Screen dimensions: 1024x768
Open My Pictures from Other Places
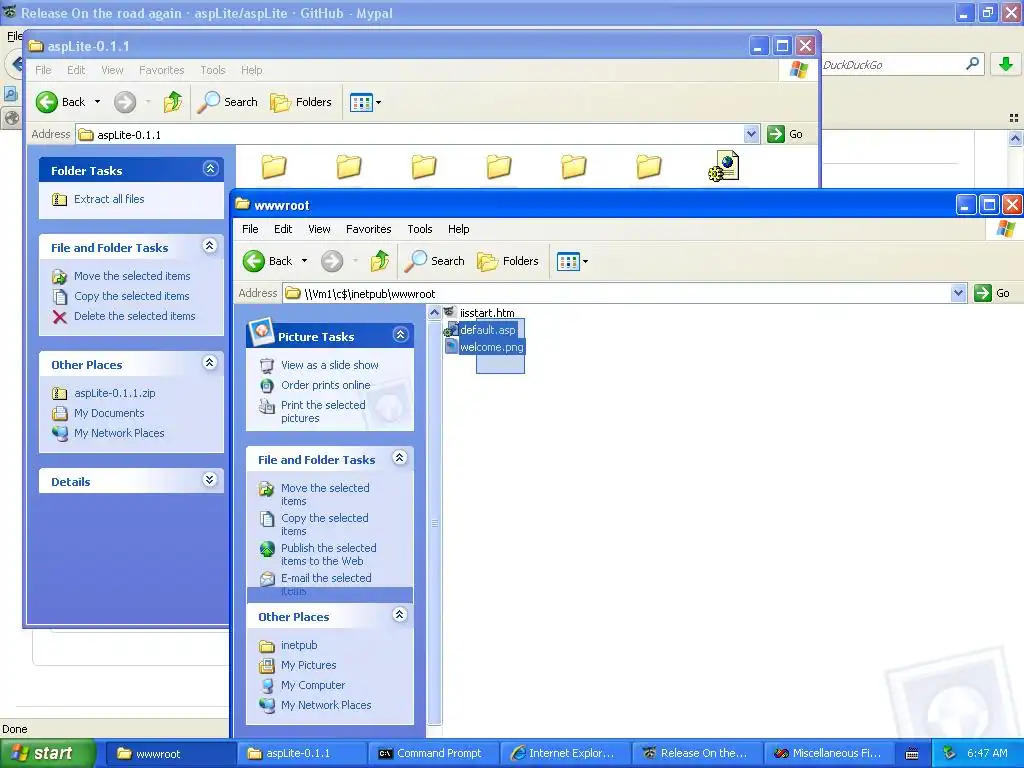(x=308, y=665)
